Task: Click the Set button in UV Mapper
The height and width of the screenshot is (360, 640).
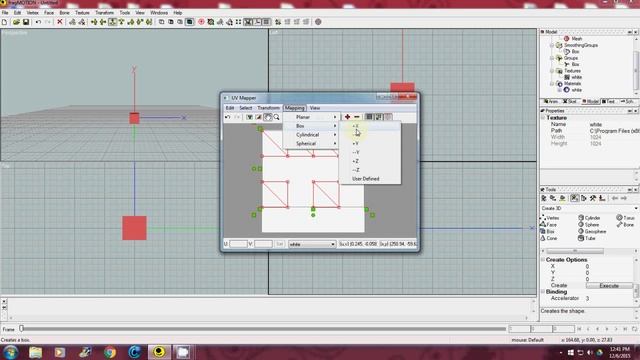Action: (x=280, y=244)
